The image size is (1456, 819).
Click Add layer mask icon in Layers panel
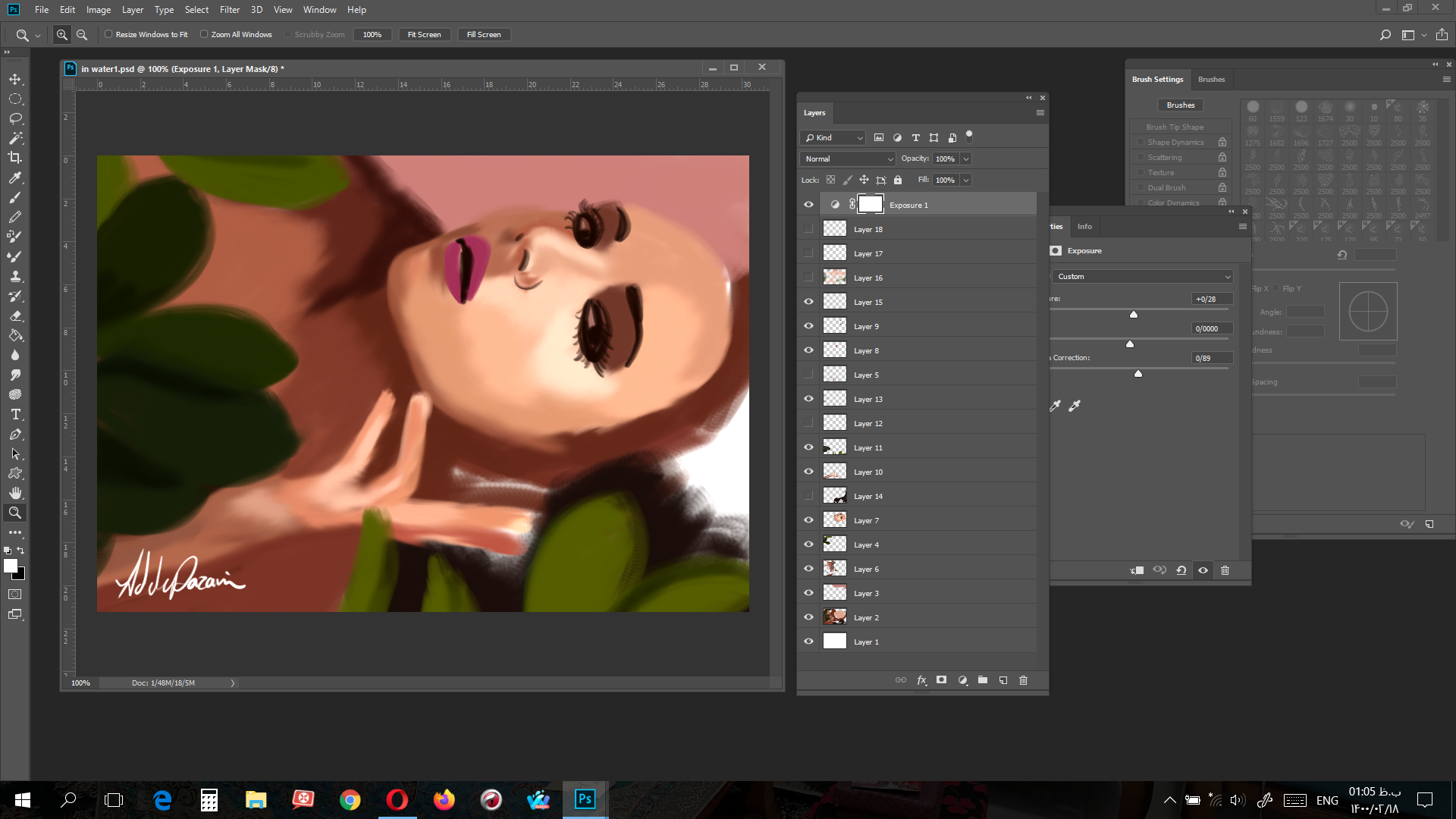pyautogui.click(x=942, y=680)
